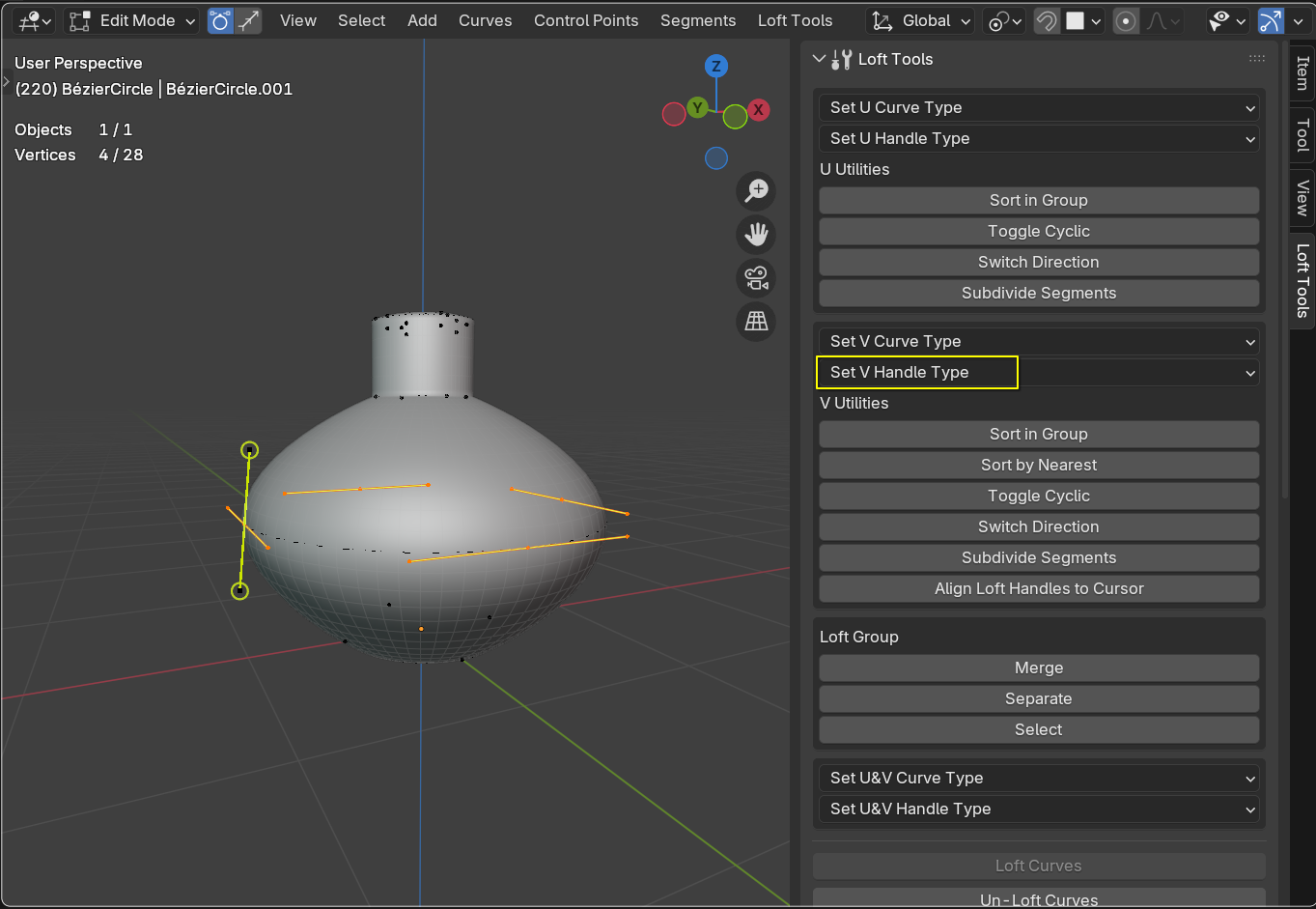The width and height of the screenshot is (1316, 909).
Task: Toggle the camera view icon
Action: (x=756, y=277)
